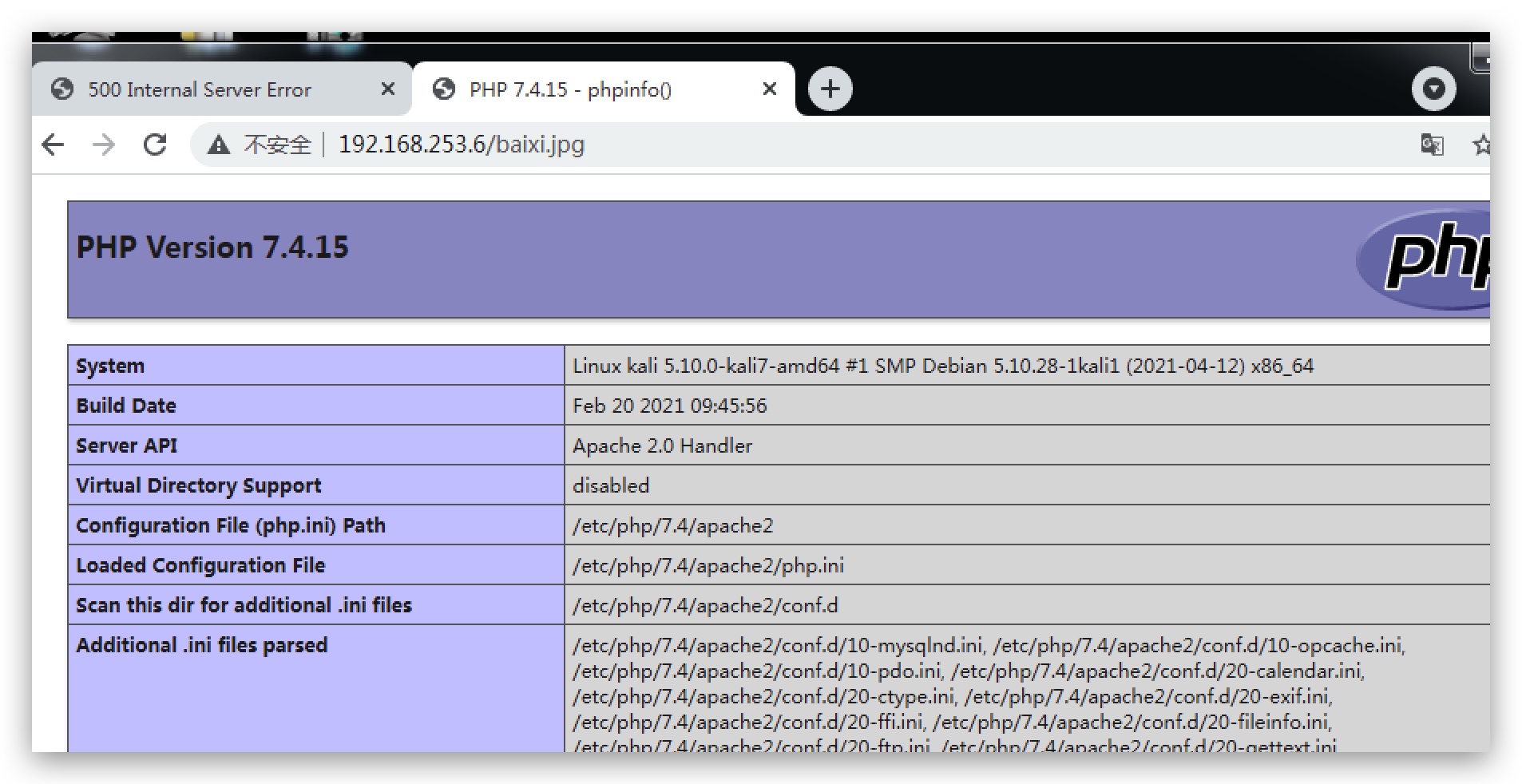This screenshot has height=784, width=1522.
Task: Click the Server API label
Action: [126, 445]
